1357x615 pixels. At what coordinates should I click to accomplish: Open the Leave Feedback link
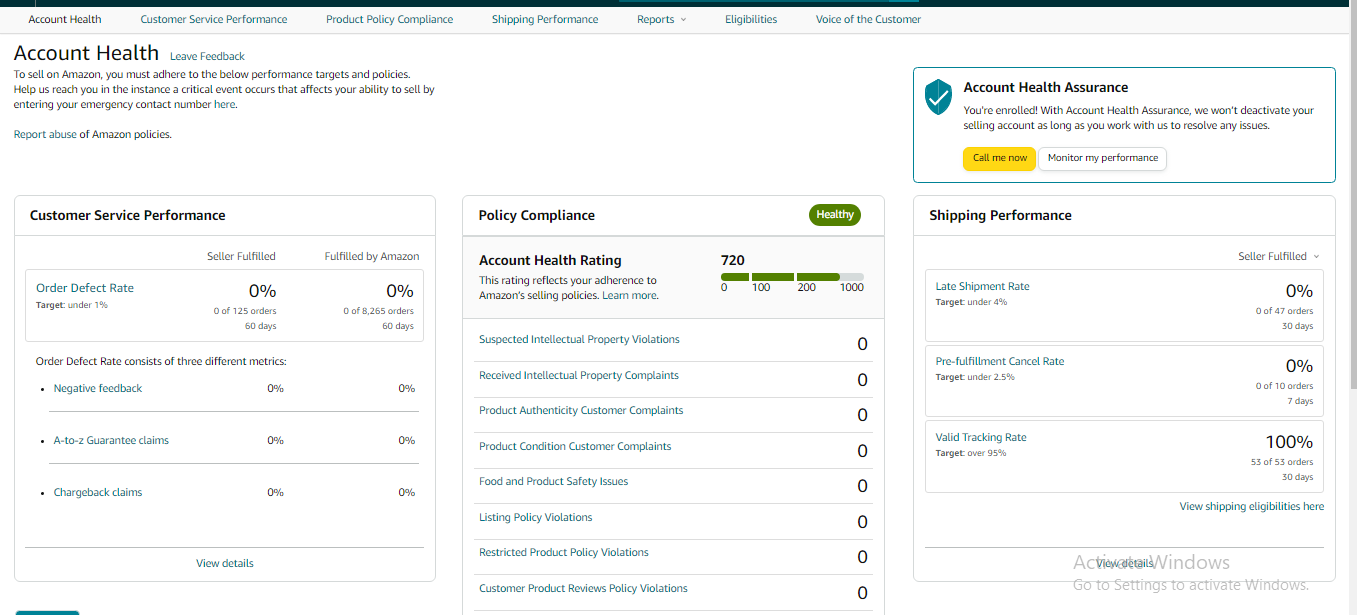click(x=207, y=56)
